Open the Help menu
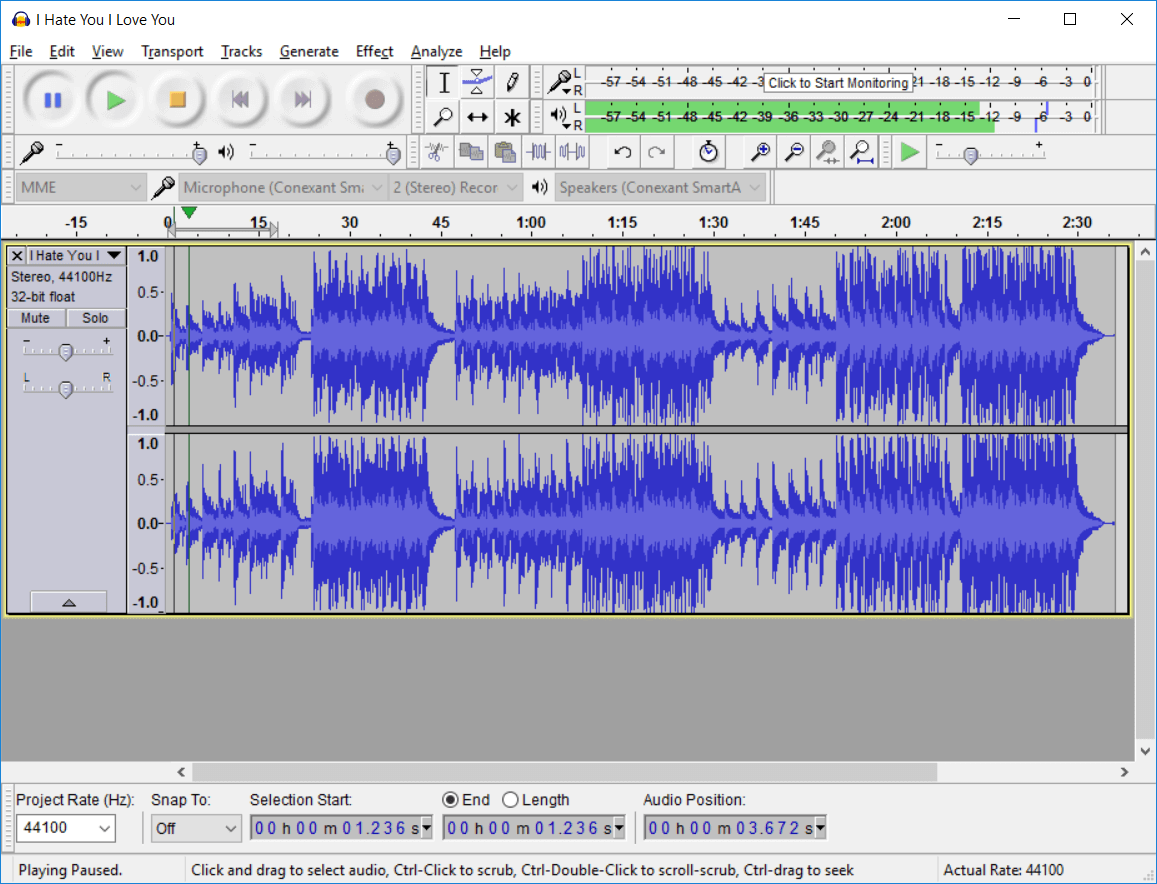Screen dimensions: 1157x884 click(494, 52)
